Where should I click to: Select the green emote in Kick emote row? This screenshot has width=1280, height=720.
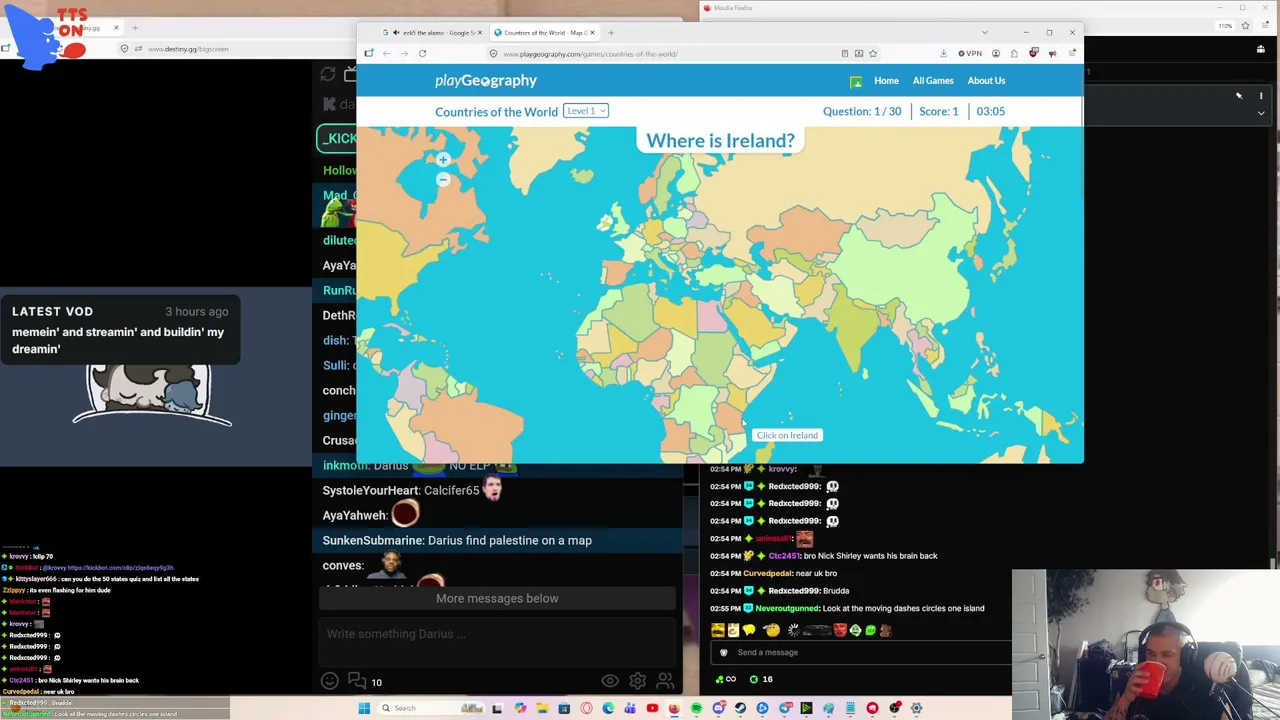(x=870, y=630)
